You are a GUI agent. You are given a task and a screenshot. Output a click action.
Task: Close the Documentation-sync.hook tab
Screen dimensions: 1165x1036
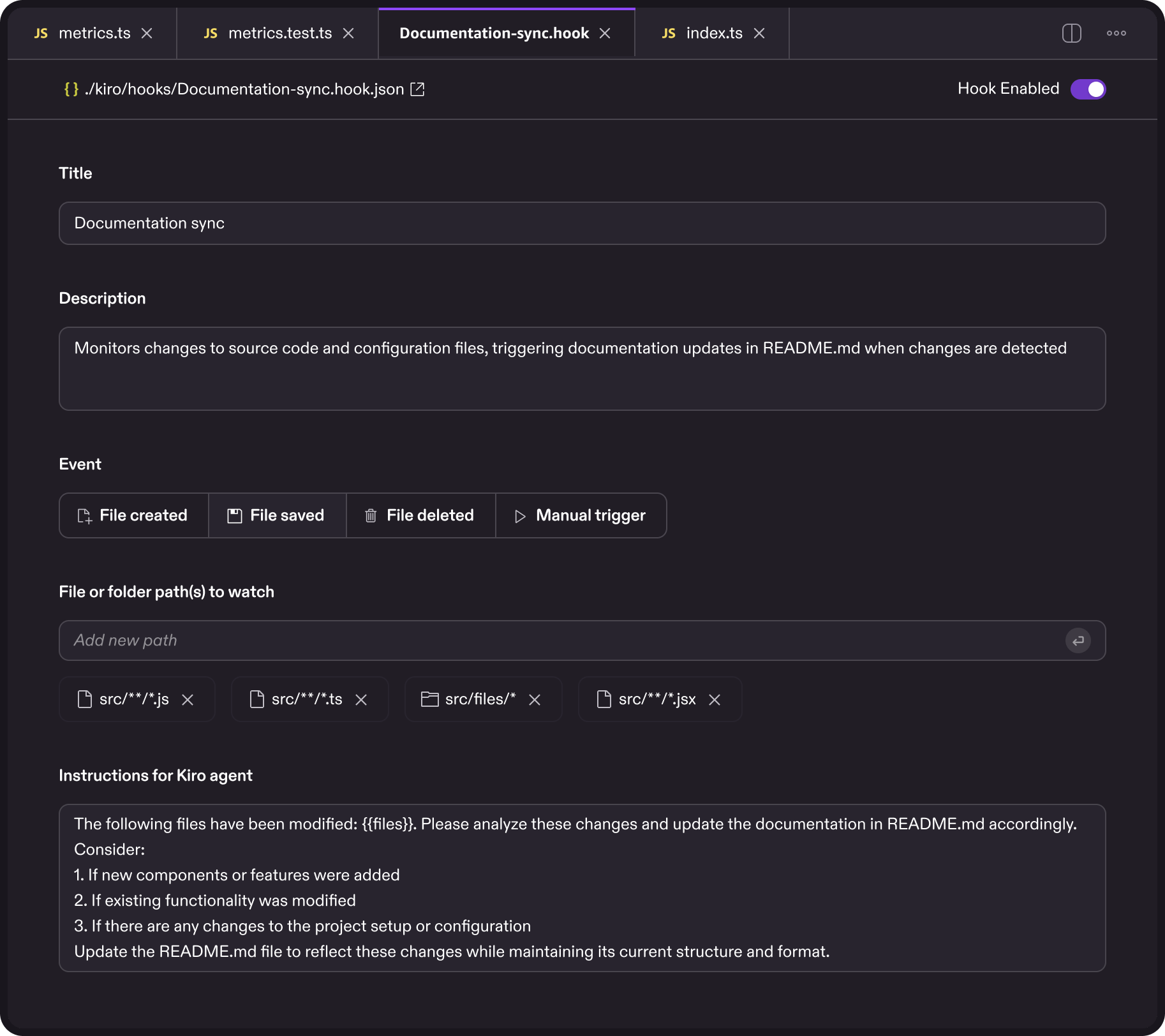tap(605, 33)
